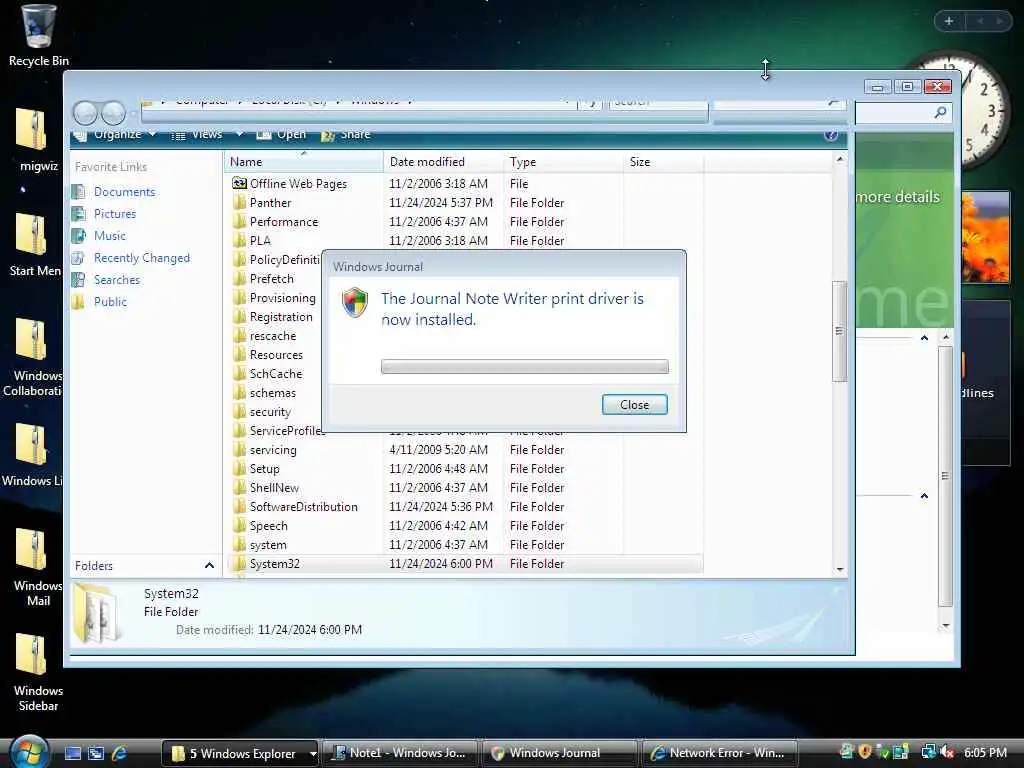Image resolution: width=1024 pixels, height=768 pixels.
Task: Open Public in Favorite Links
Action: pyautogui.click(x=110, y=302)
